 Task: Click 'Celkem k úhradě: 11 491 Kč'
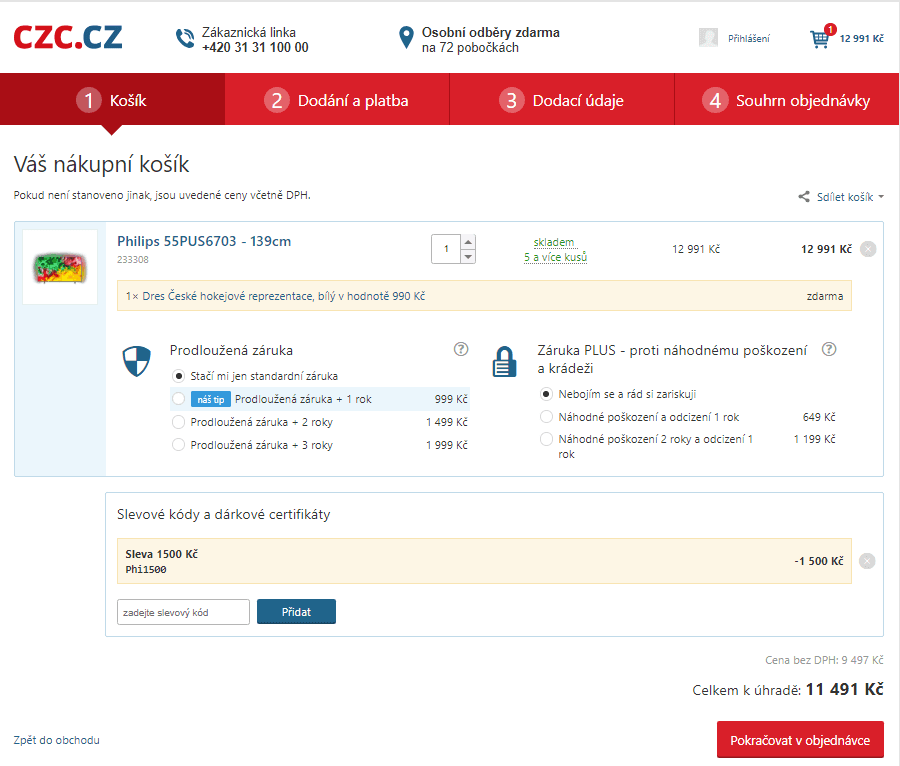click(x=788, y=689)
